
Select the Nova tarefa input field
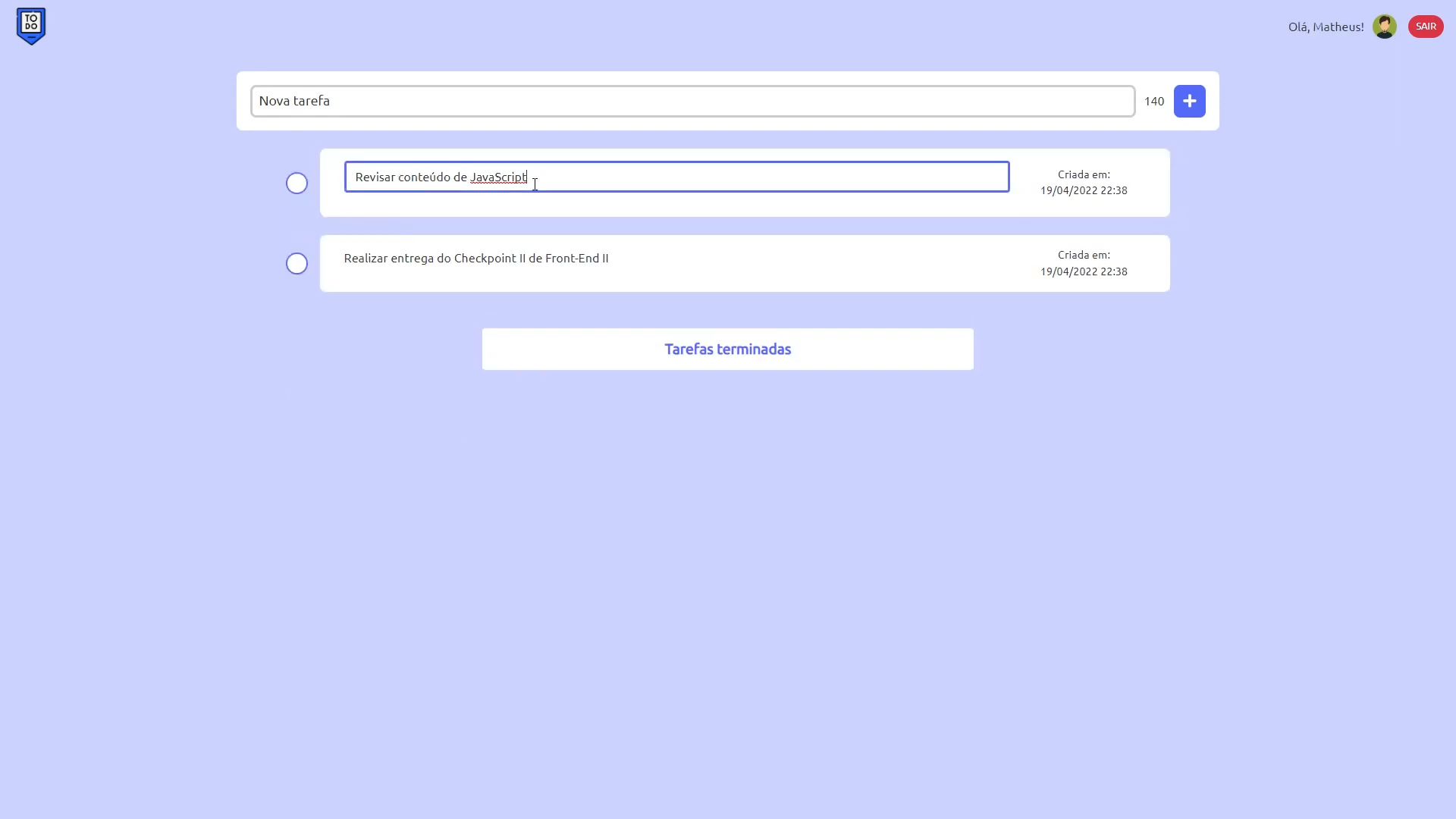(x=692, y=101)
